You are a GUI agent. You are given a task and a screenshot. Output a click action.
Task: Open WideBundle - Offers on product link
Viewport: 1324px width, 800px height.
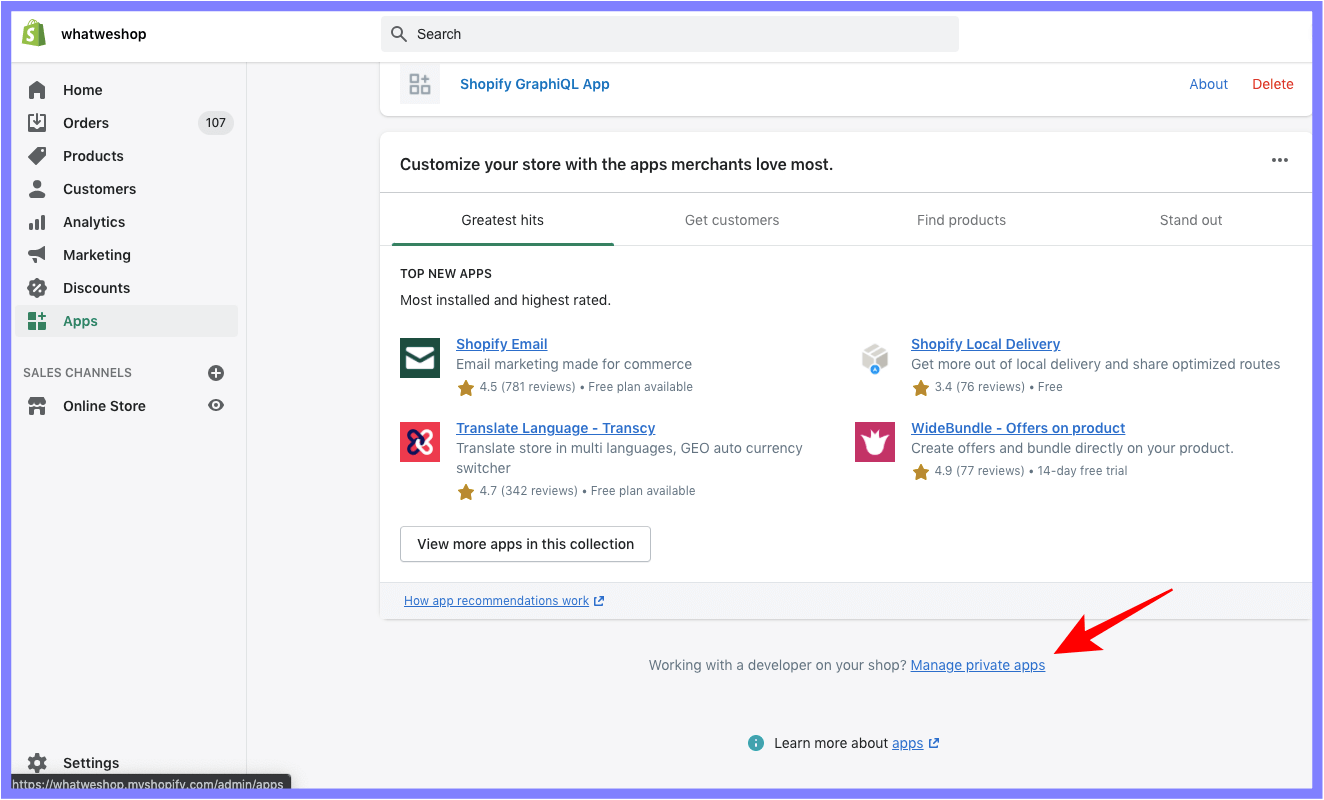click(1018, 428)
